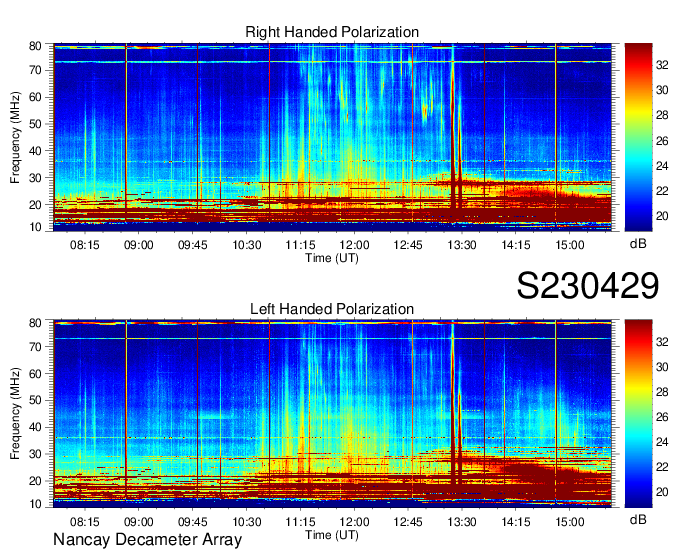Click the 09:00 tick on Right Handed time axis
This screenshot has height=552, width=680.
139,245
